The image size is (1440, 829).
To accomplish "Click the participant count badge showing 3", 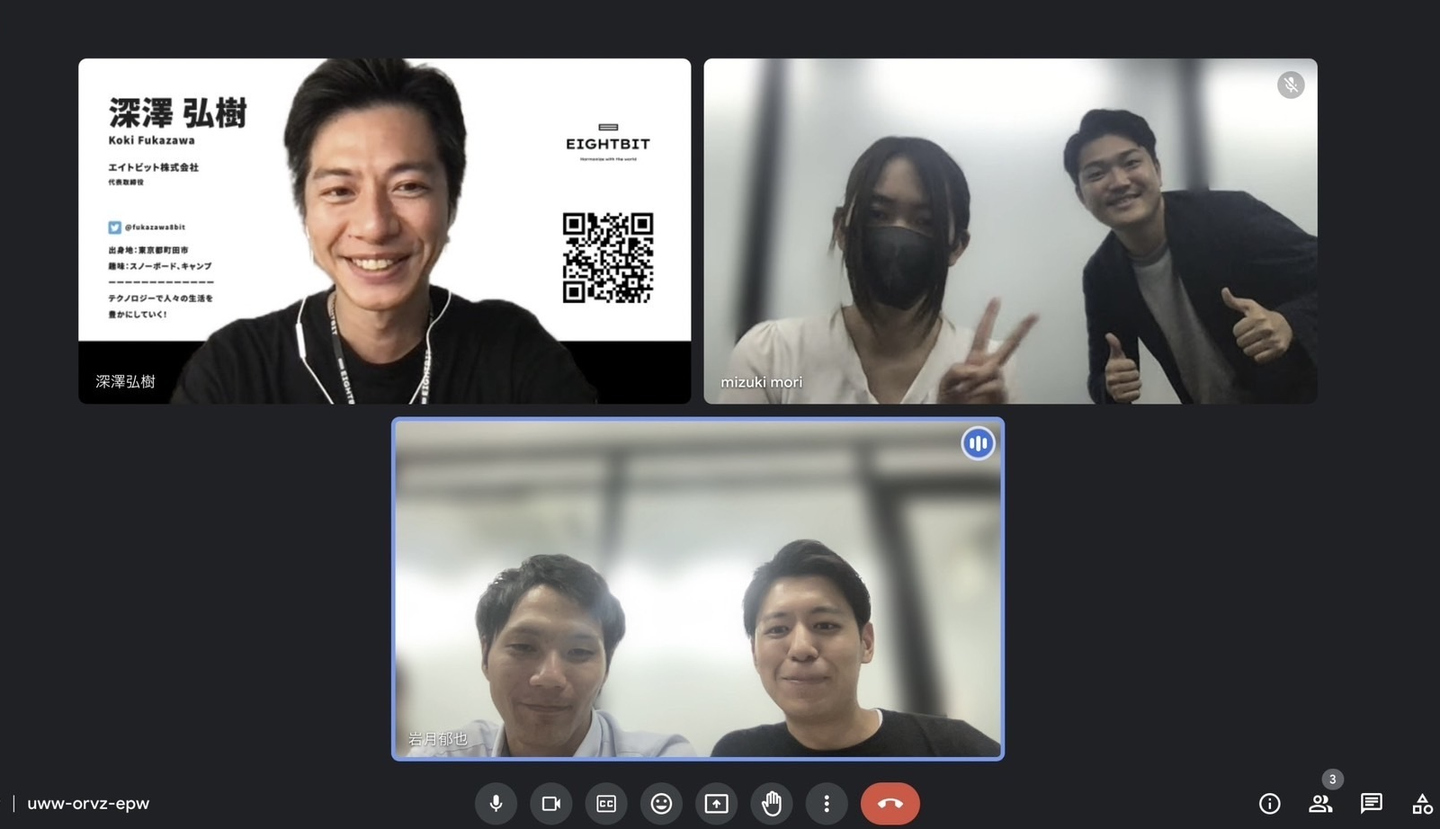I will [x=1332, y=779].
